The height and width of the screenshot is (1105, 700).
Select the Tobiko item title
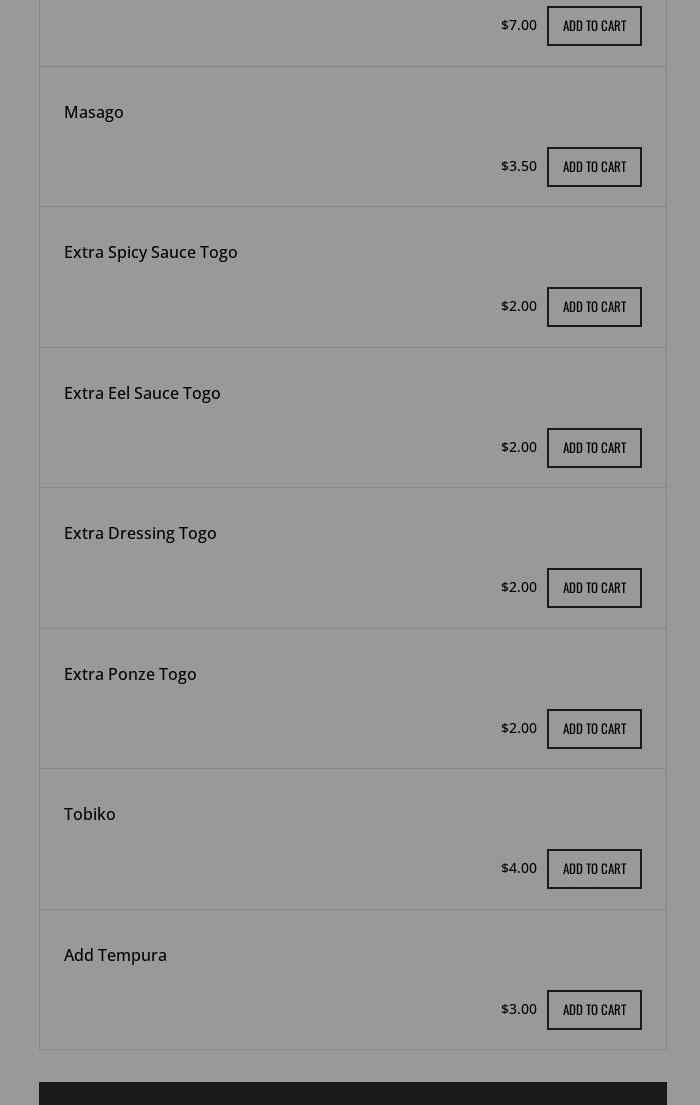pos(90,814)
